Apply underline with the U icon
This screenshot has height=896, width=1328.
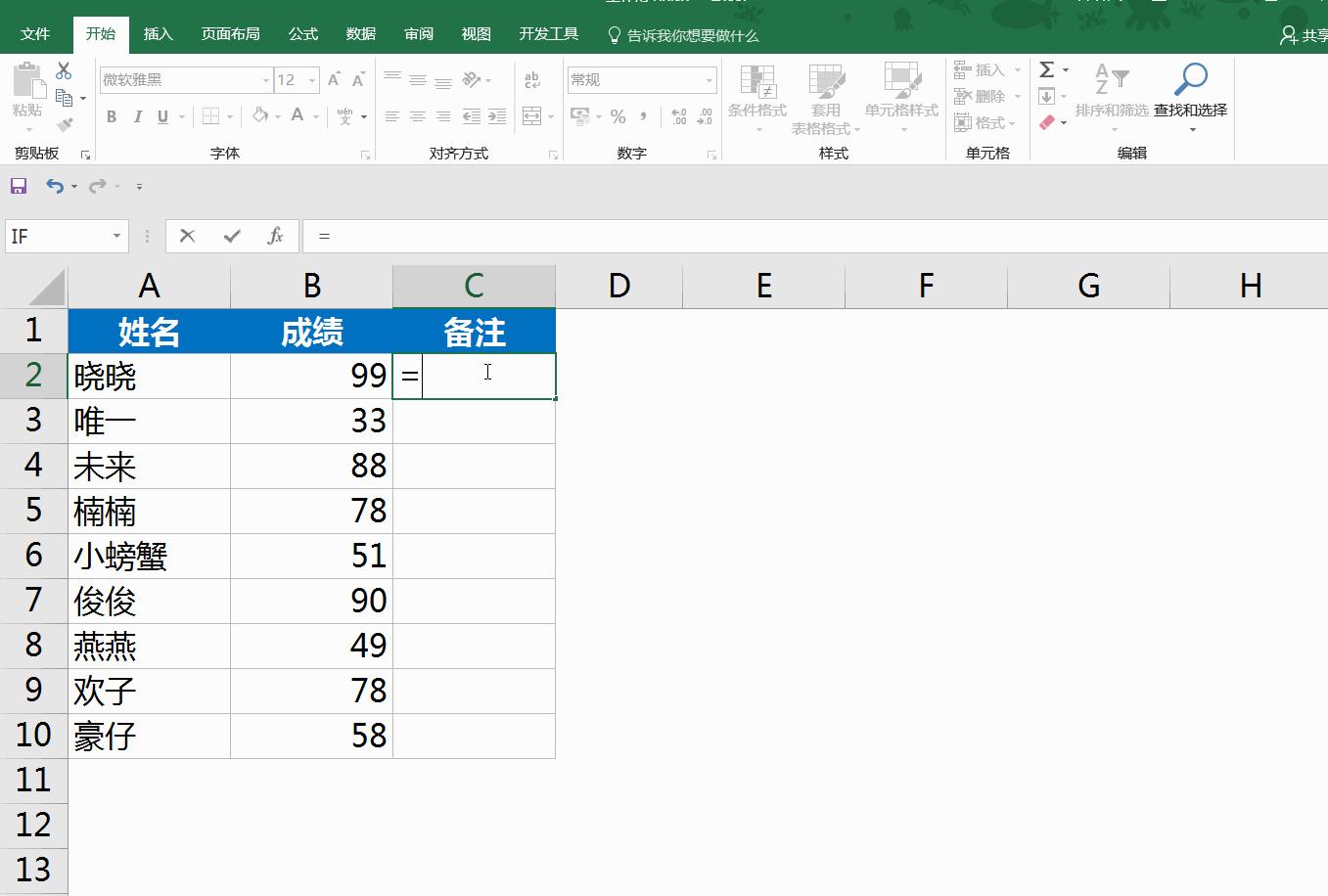[x=162, y=116]
